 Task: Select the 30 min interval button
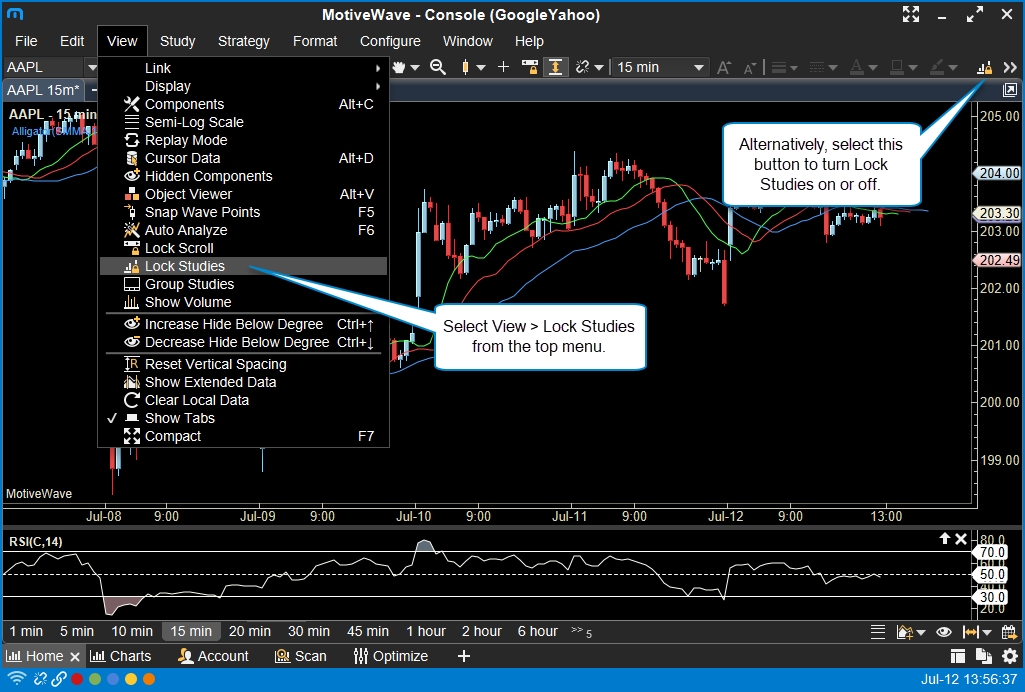pyautogui.click(x=309, y=631)
